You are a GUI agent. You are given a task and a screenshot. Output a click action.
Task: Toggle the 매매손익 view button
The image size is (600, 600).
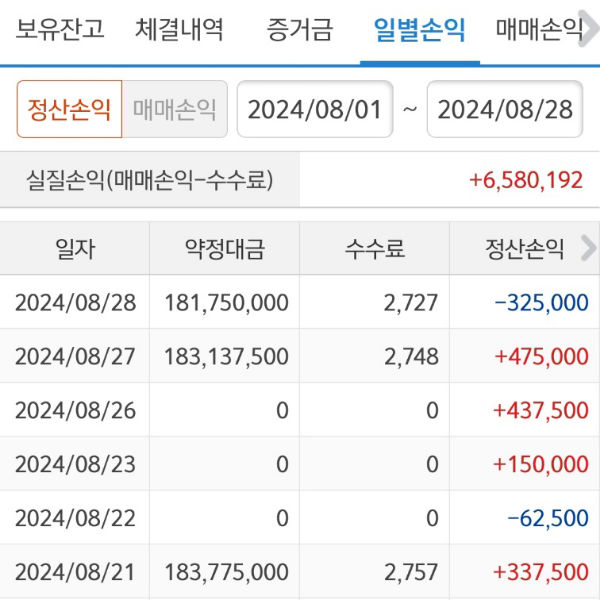(175, 109)
